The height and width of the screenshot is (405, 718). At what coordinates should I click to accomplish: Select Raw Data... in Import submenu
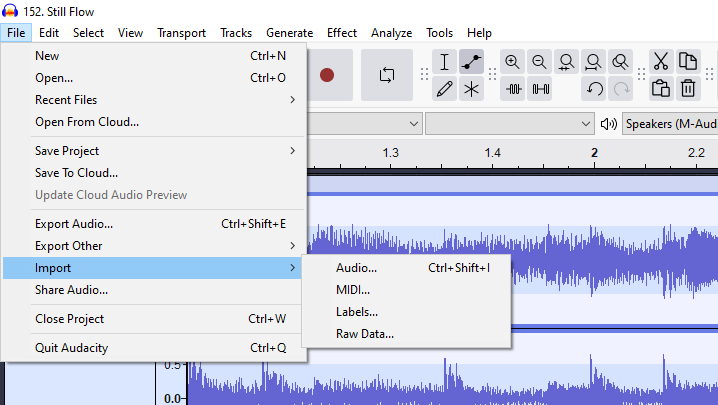tap(406, 334)
